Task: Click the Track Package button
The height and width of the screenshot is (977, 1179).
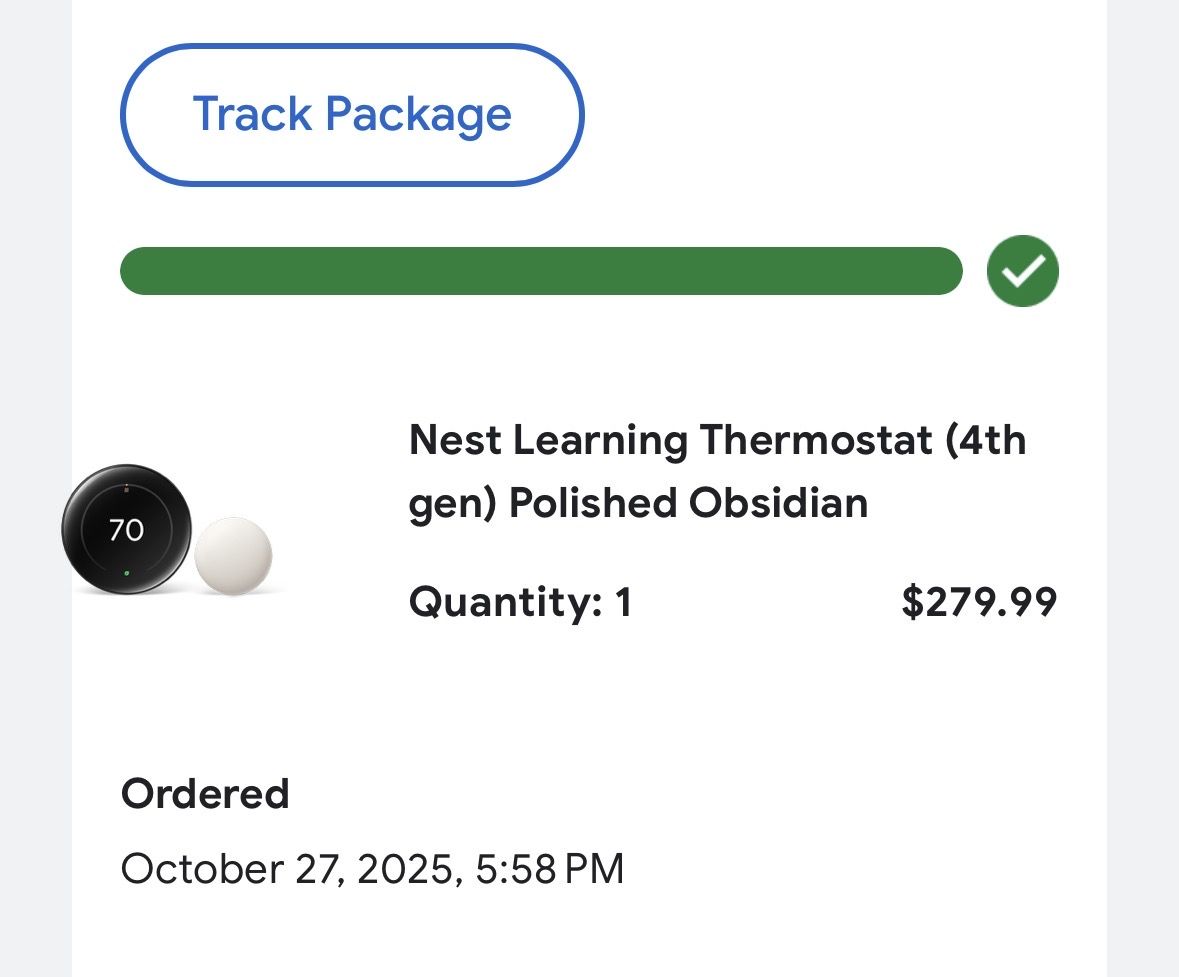Action: [x=351, y=115]
